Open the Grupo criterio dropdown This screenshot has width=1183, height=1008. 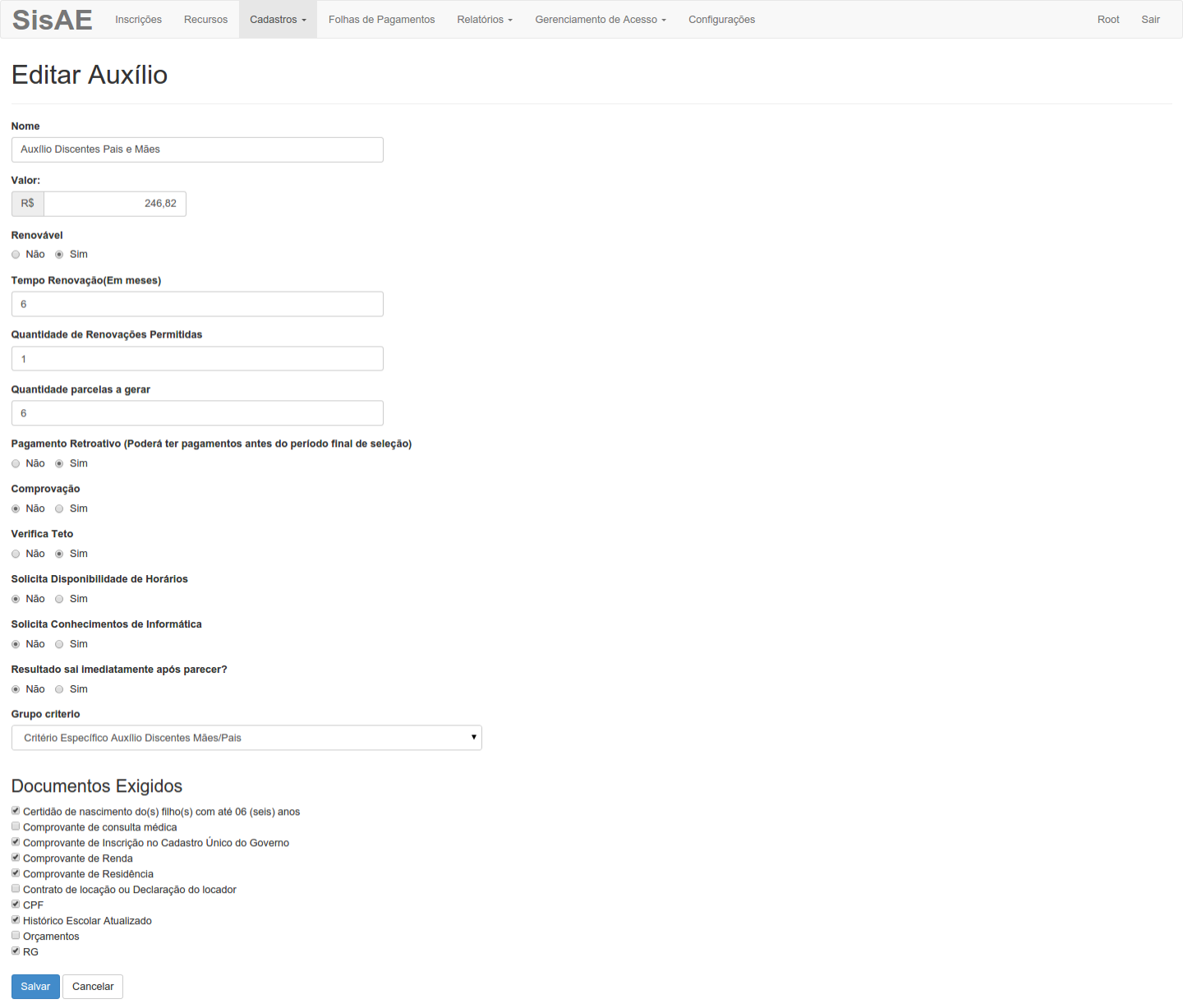[x=246, y=738]
